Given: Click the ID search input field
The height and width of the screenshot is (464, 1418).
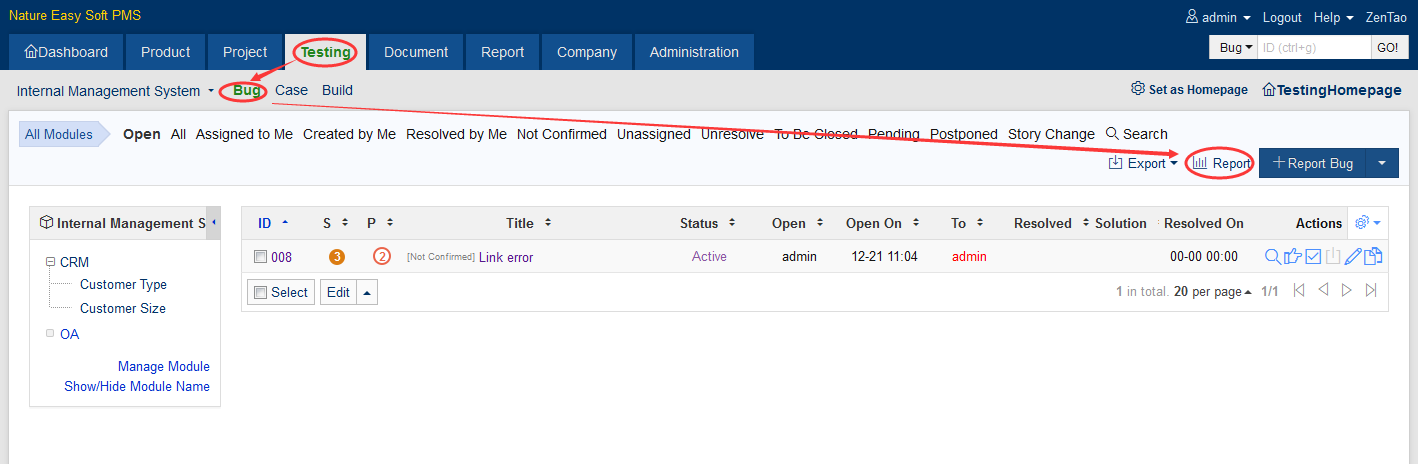Looking at the screenshot, I should 1313,47.
